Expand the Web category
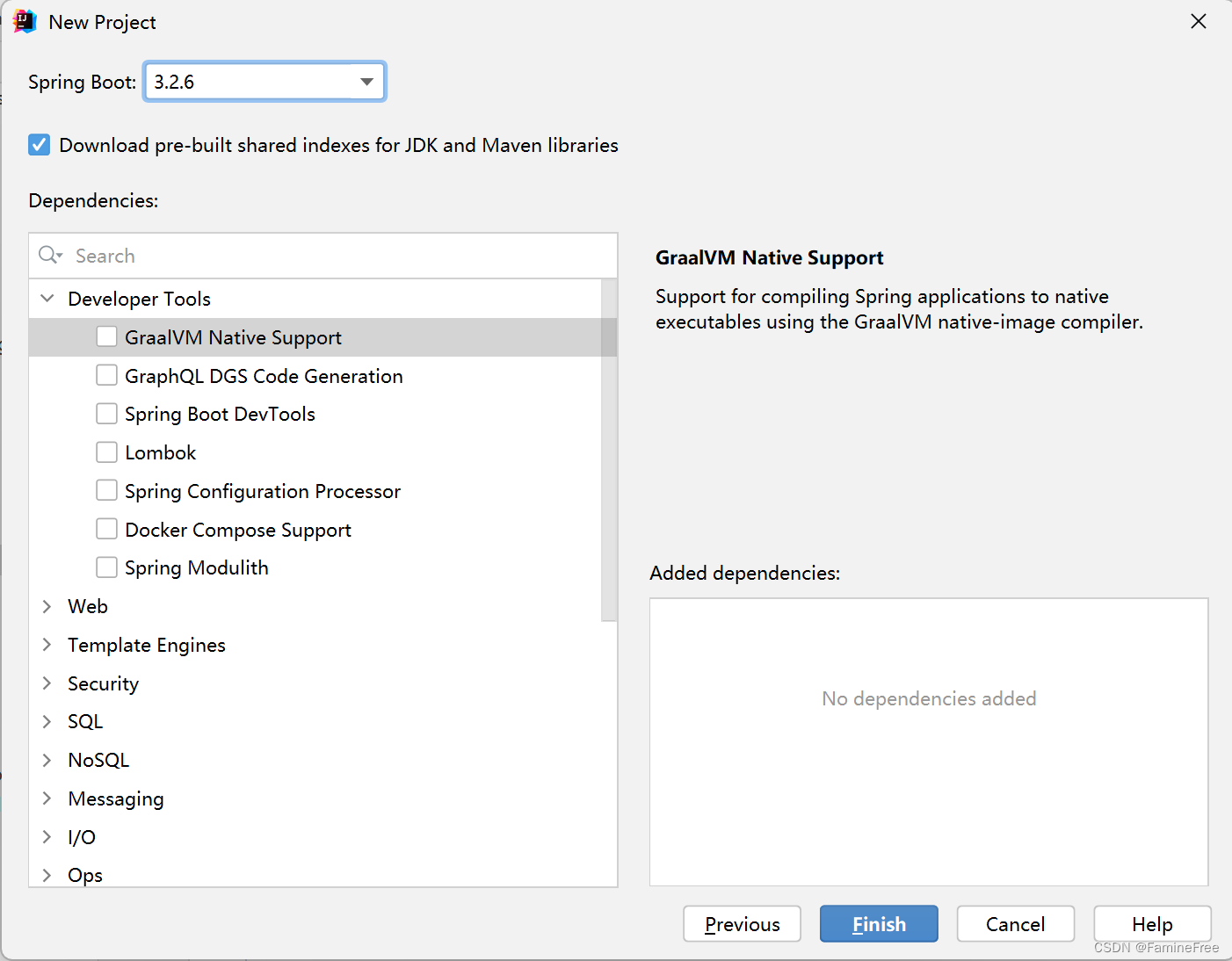 pos(47,606)
